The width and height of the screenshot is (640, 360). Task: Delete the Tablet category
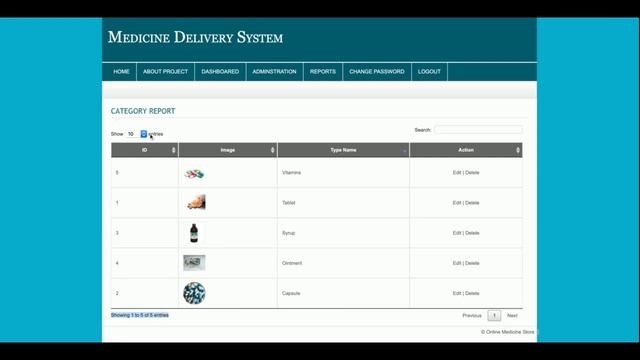(472, 203)
